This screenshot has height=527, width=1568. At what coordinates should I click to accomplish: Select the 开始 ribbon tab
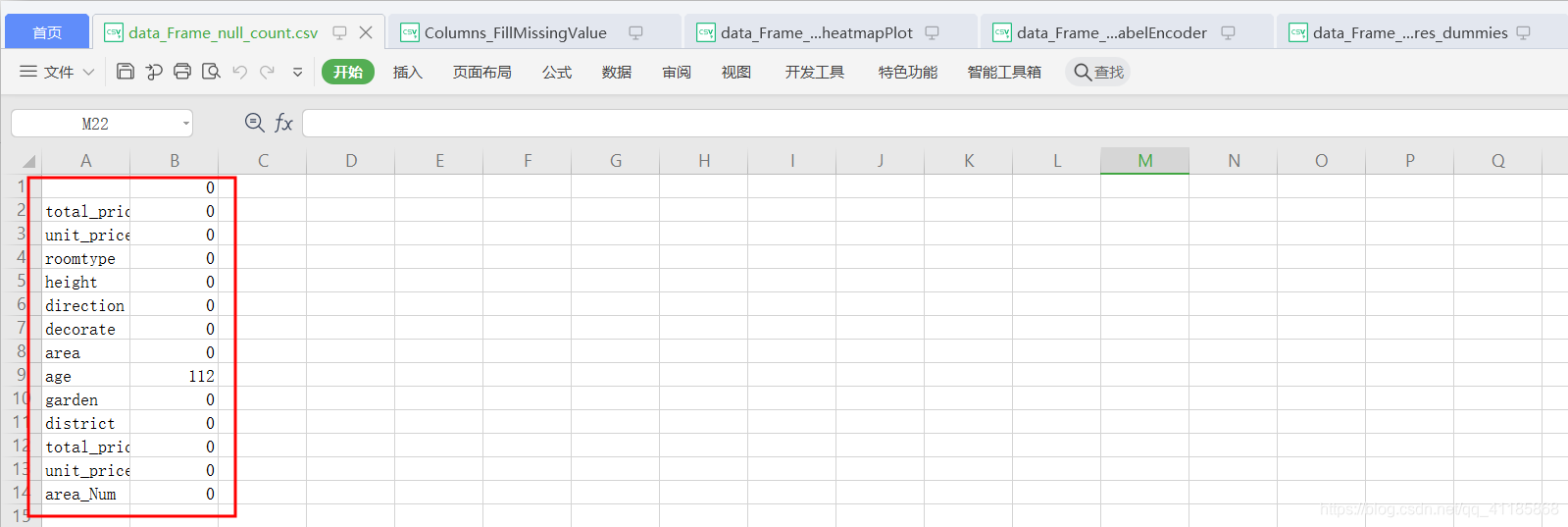click(x=348, y=72)
